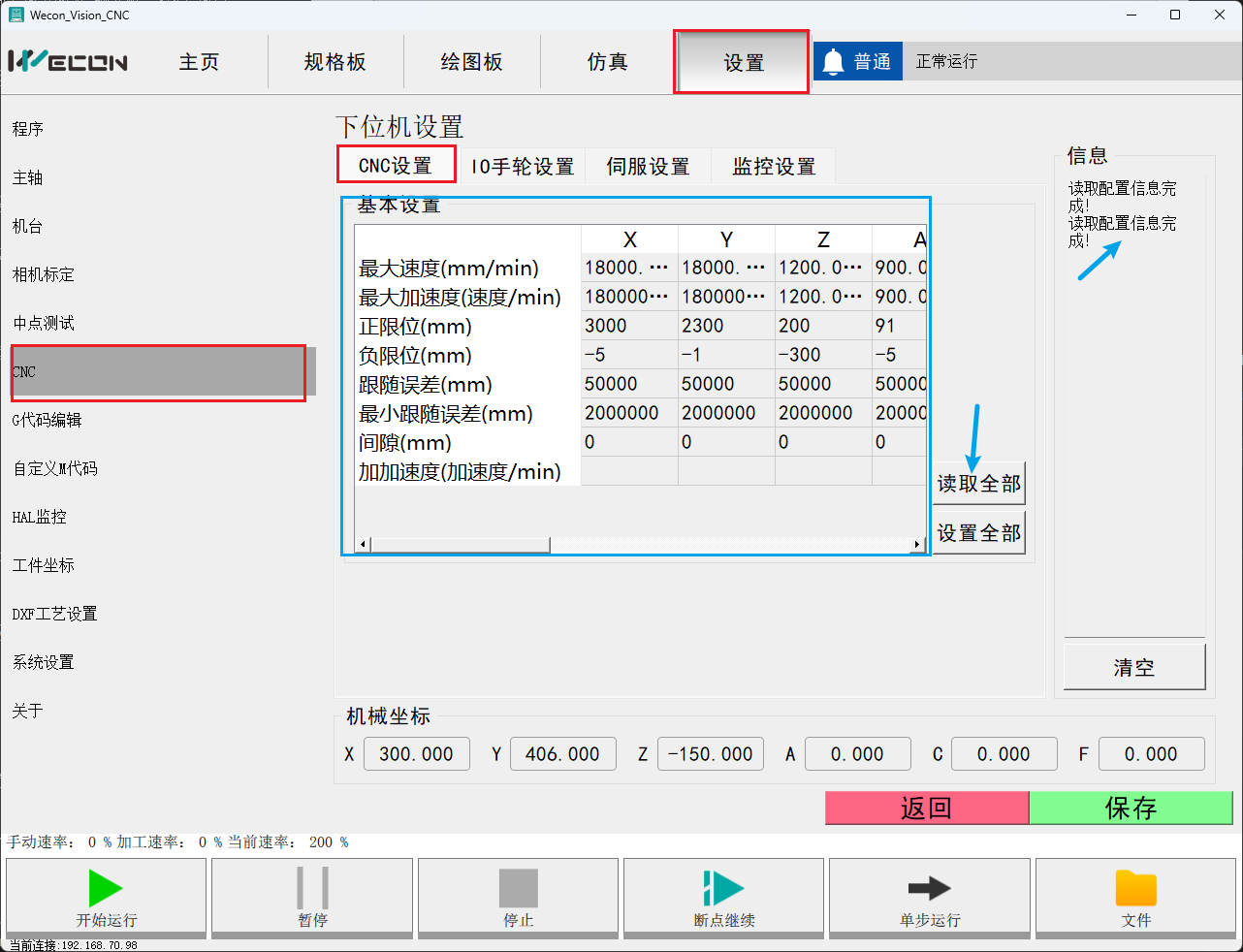Click the gray Stop square icon
This screenshot has width=1243, height=952.
518,888
